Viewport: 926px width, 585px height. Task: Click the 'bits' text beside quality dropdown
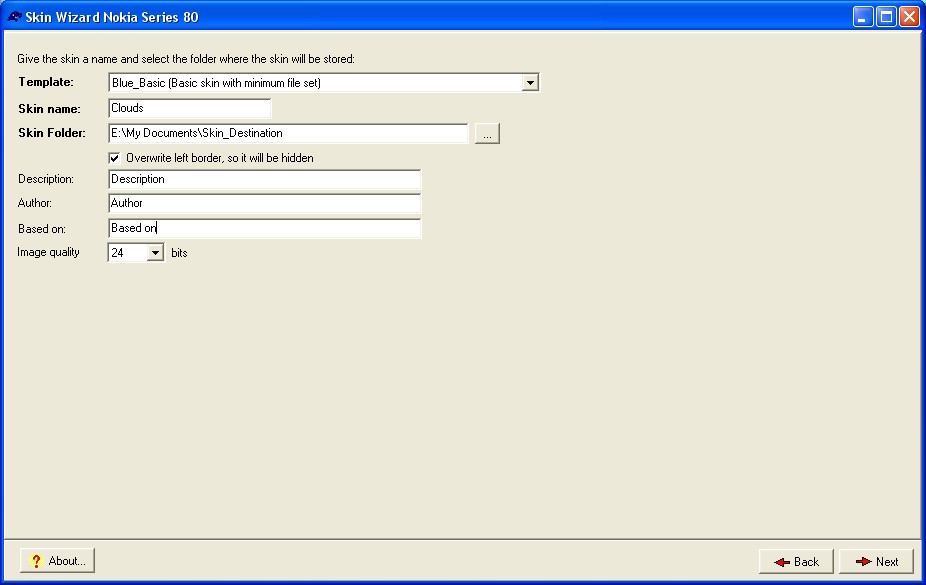point(179,253)
